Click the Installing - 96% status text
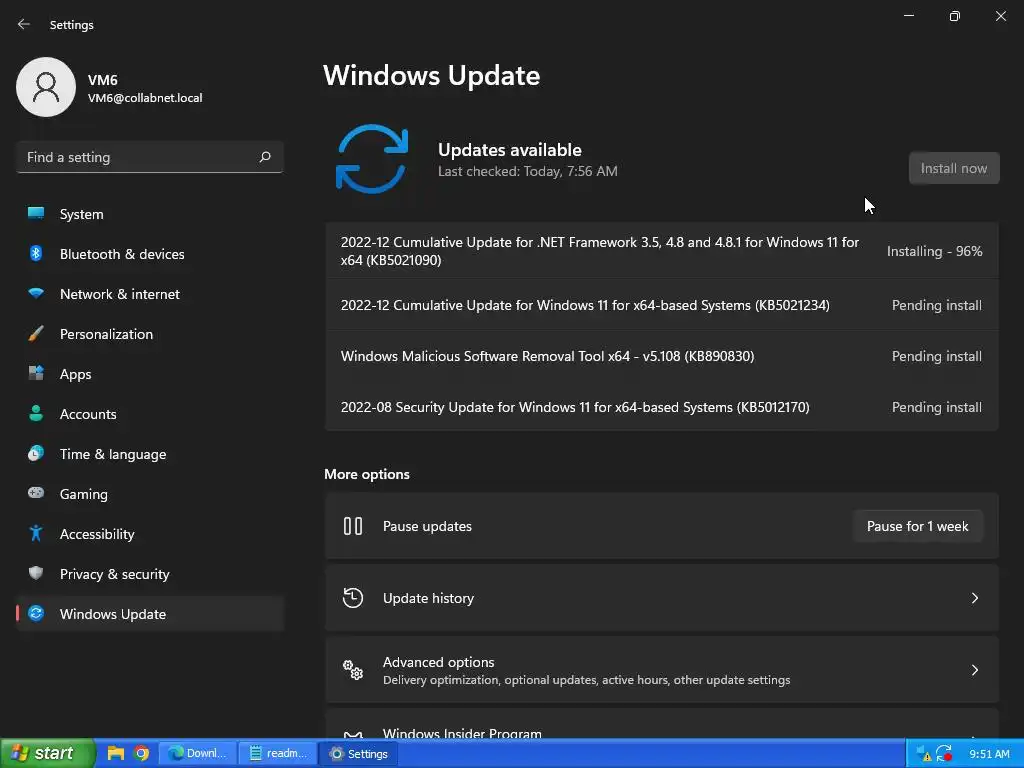1024x768 pixels. 934,251
